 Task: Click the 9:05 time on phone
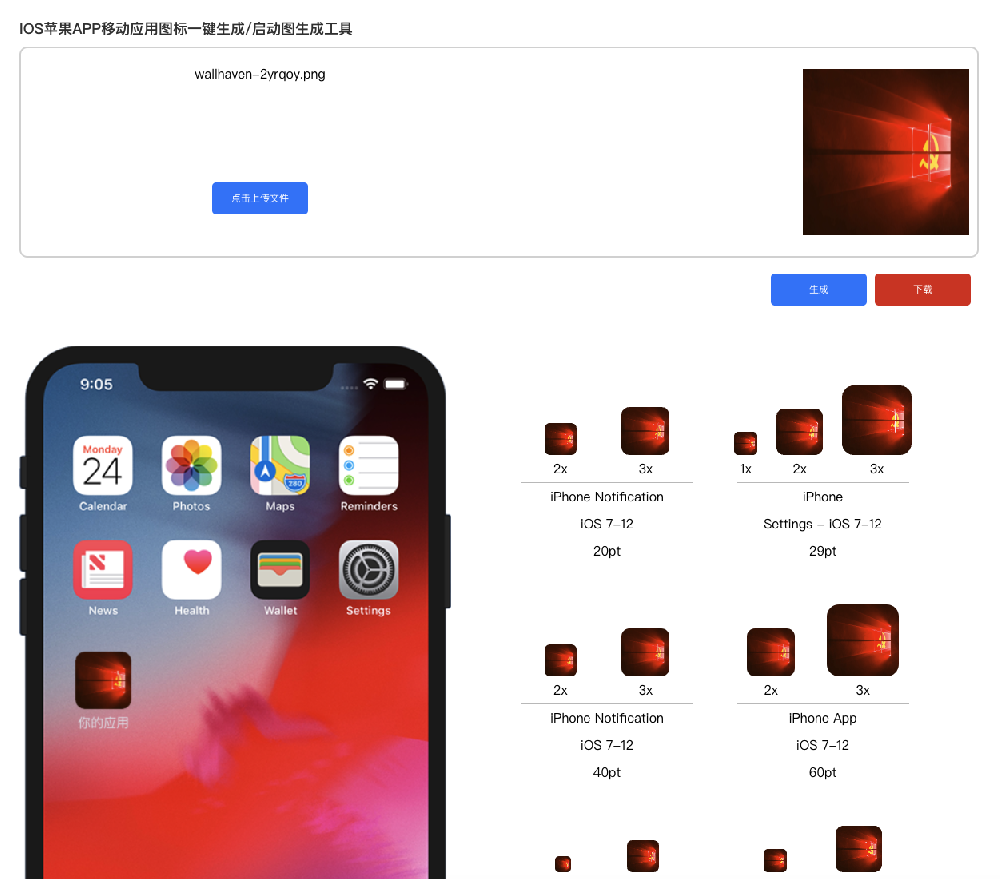[96, 384]
